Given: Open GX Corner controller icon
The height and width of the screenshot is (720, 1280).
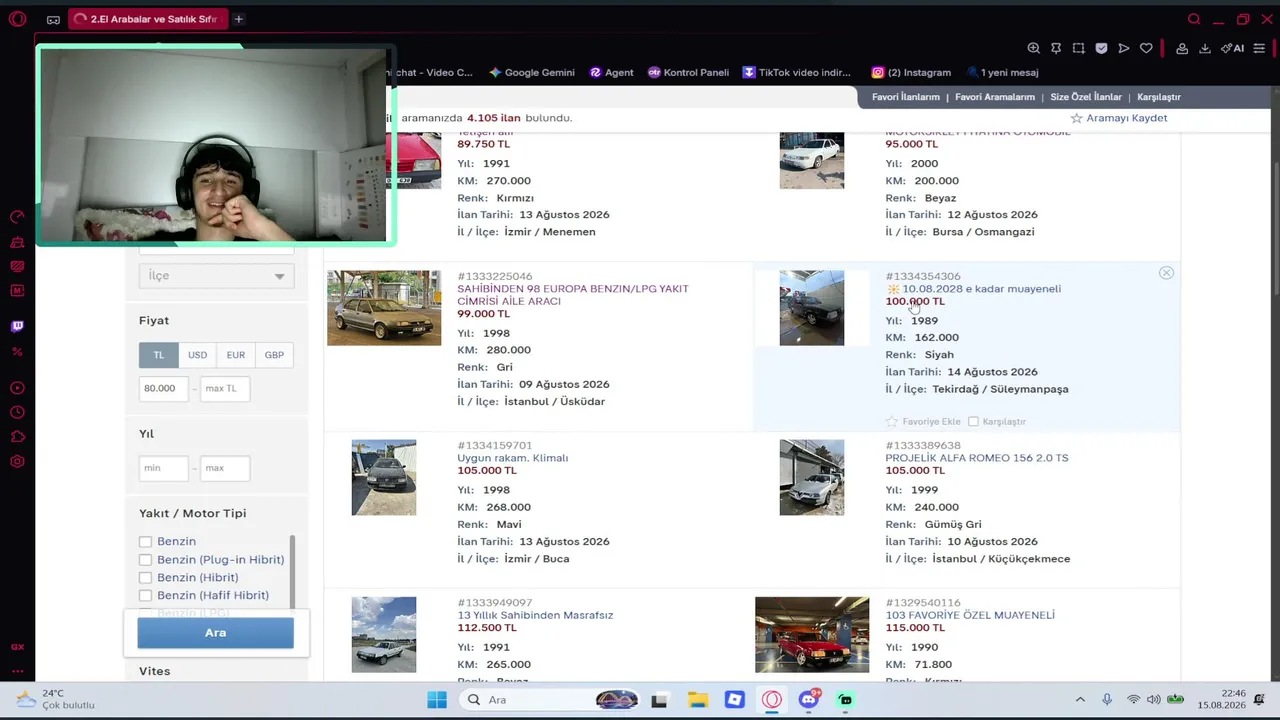Looking at the screenshot, I should click(x=53, y=19).
